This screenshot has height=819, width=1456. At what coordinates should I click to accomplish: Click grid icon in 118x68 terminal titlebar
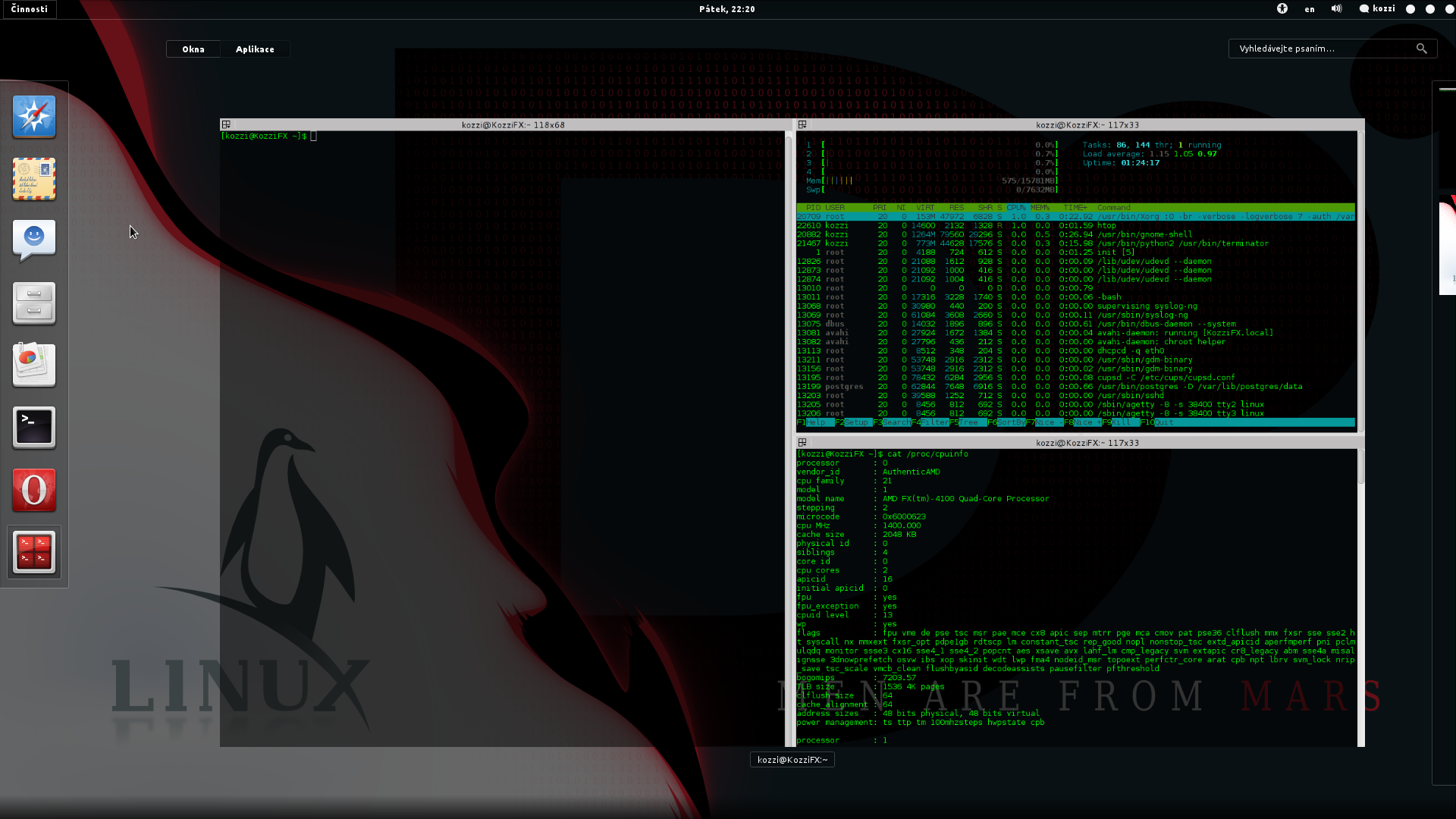pos(226,124)
